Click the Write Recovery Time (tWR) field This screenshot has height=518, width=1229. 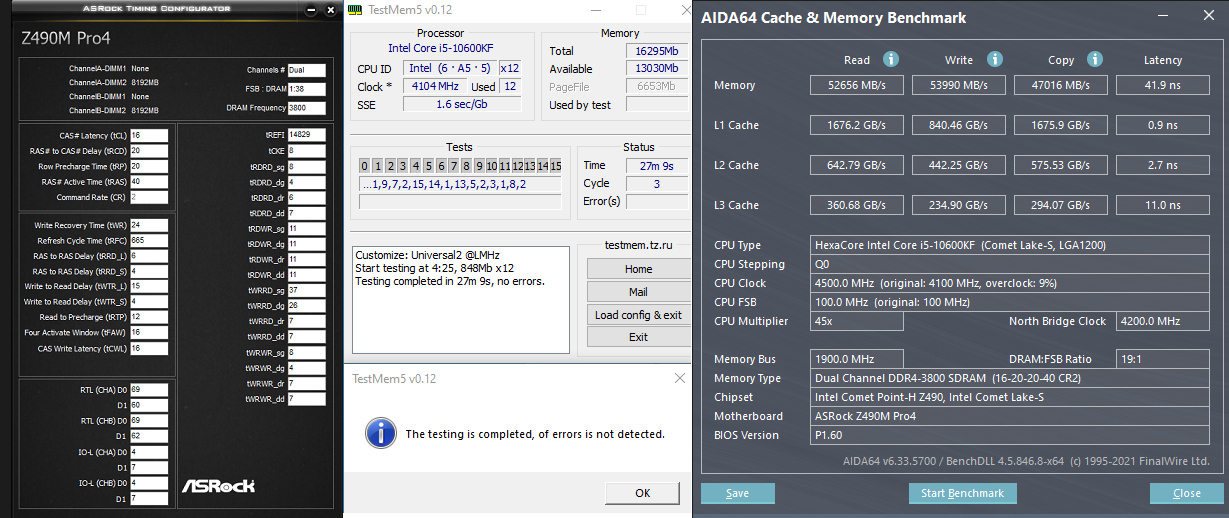pyautogui.click(x=148, y=225)
